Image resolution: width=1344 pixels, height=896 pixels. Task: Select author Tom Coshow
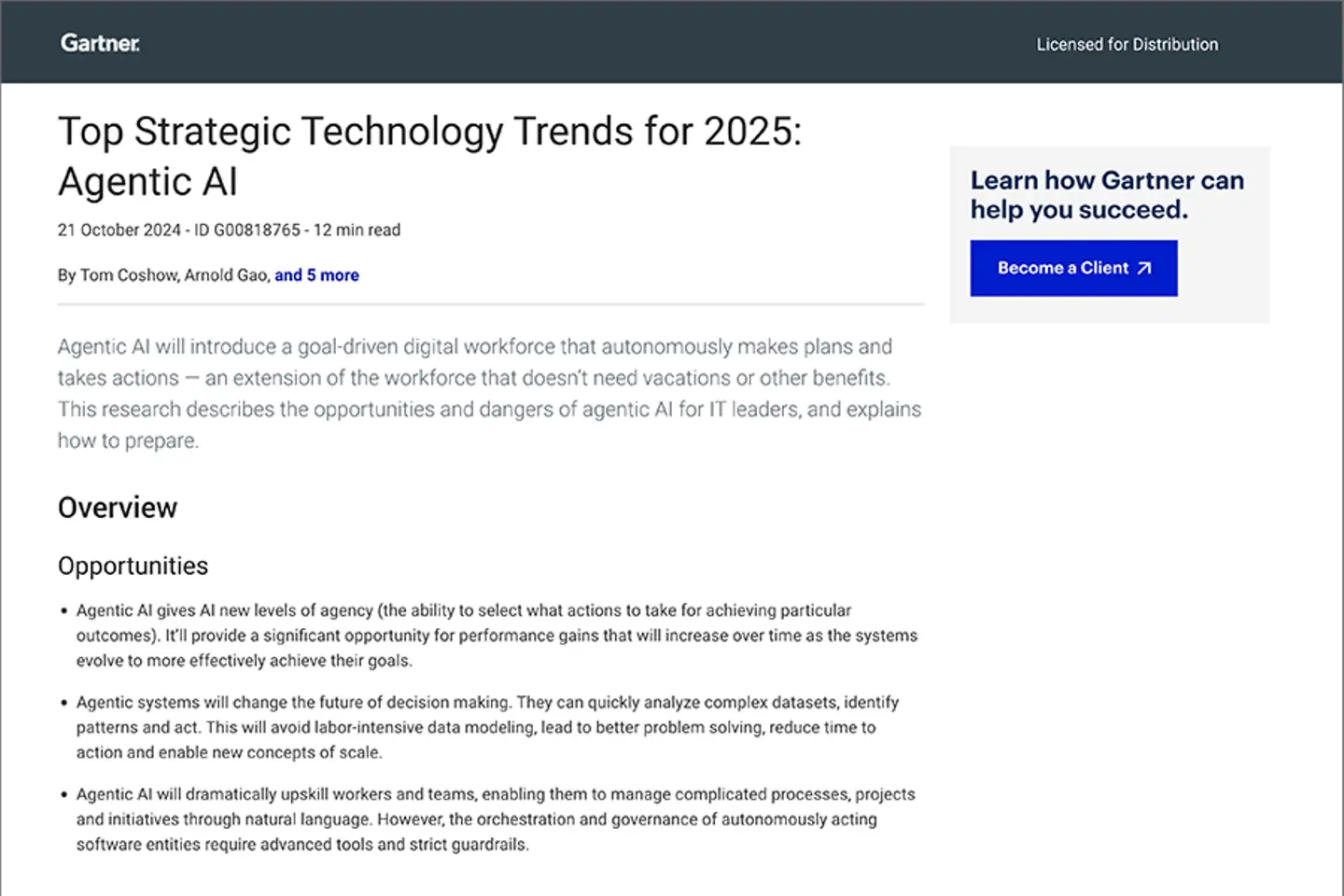pyautogui.click(x=128, y=274)
